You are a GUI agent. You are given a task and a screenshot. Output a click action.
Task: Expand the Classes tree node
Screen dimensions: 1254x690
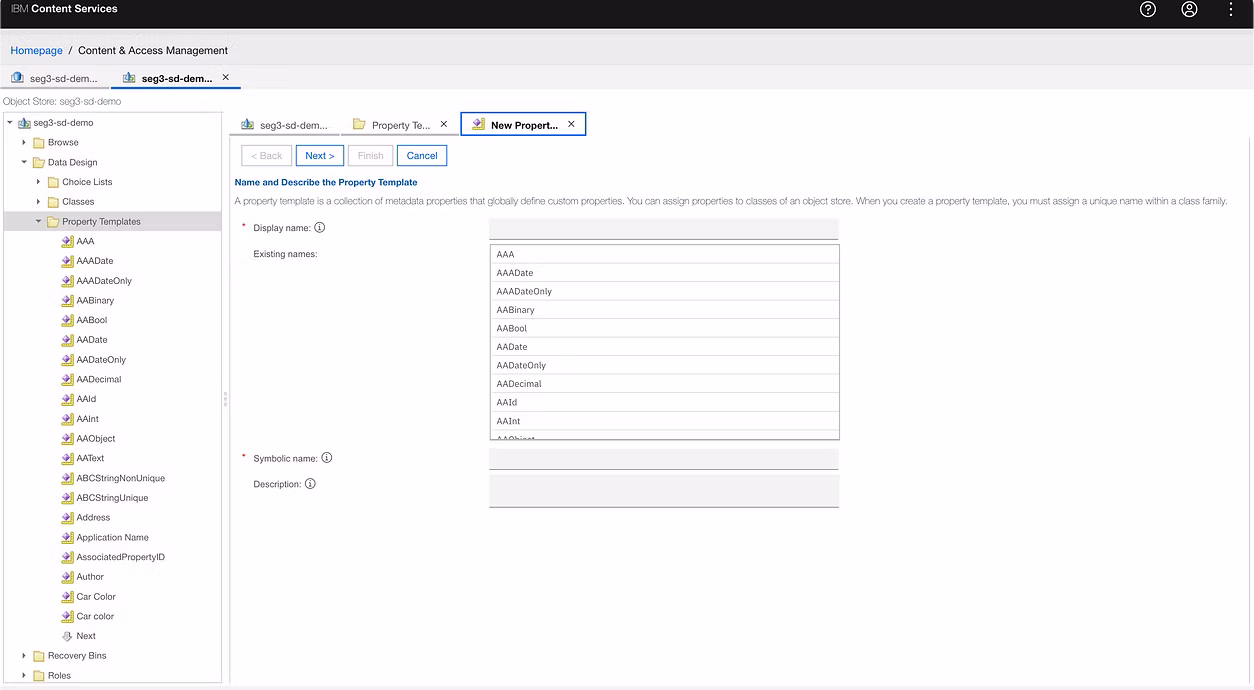39,202
